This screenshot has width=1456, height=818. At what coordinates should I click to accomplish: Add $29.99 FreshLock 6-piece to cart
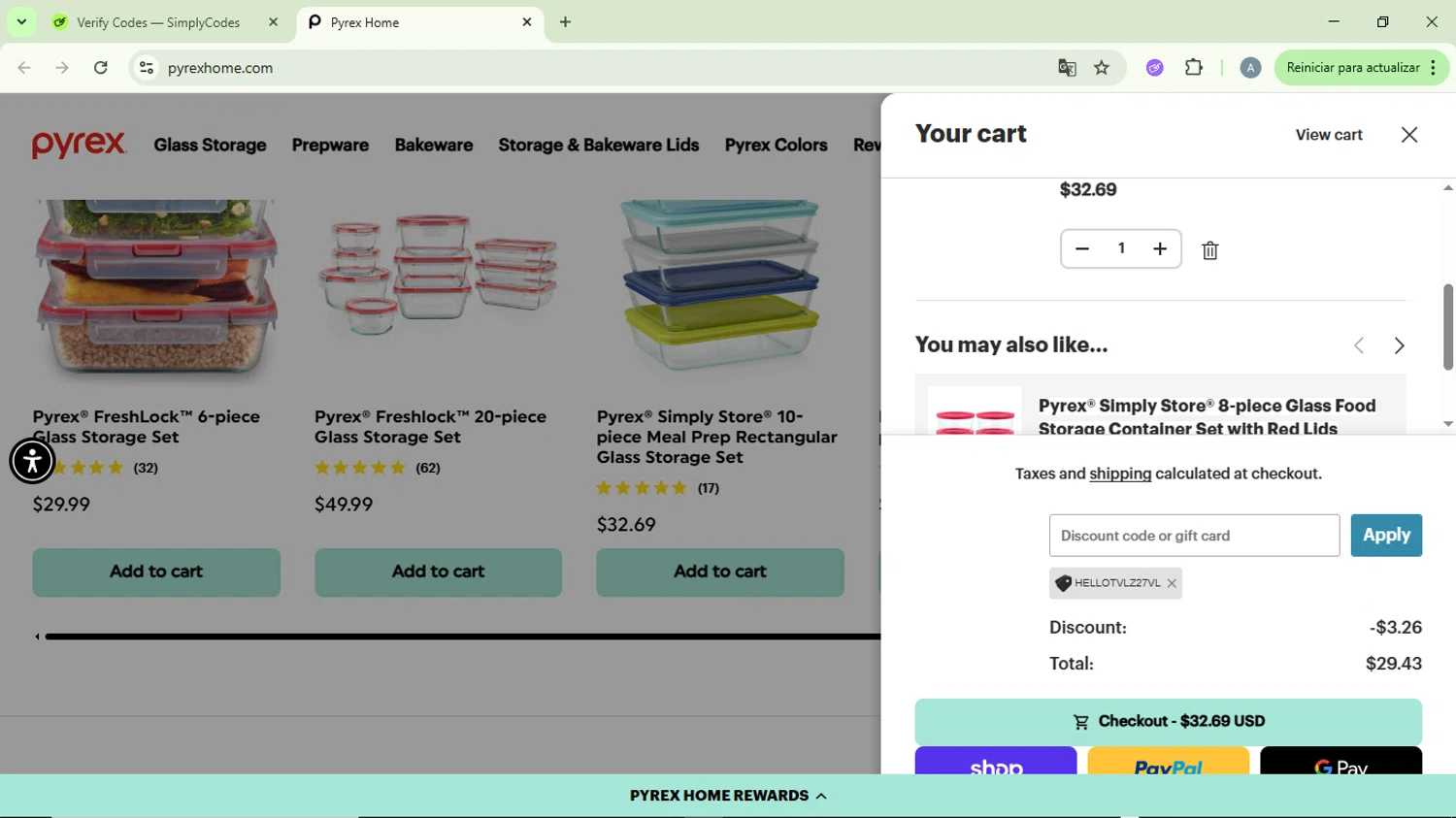(x=156, y=572)
